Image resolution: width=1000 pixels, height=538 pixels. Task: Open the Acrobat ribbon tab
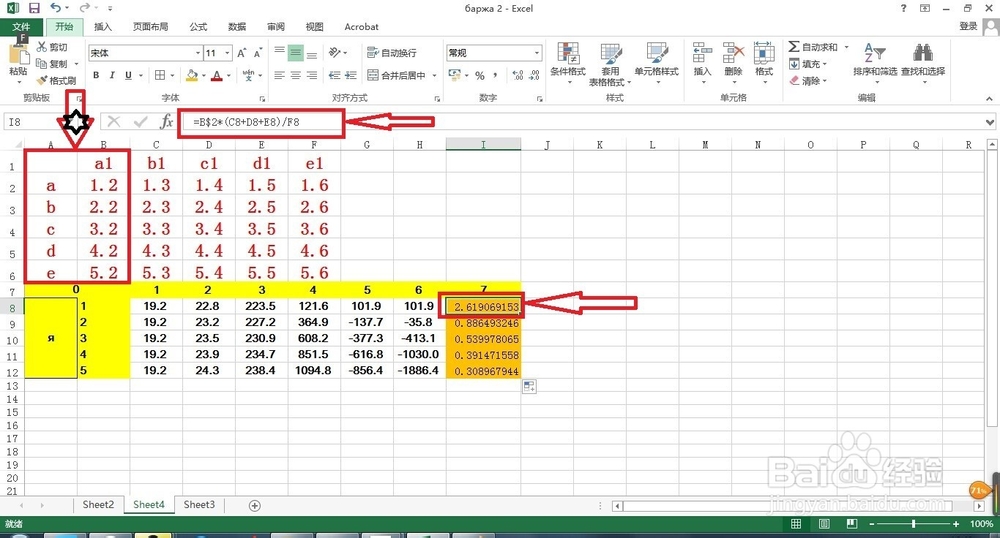pos(361,27)
